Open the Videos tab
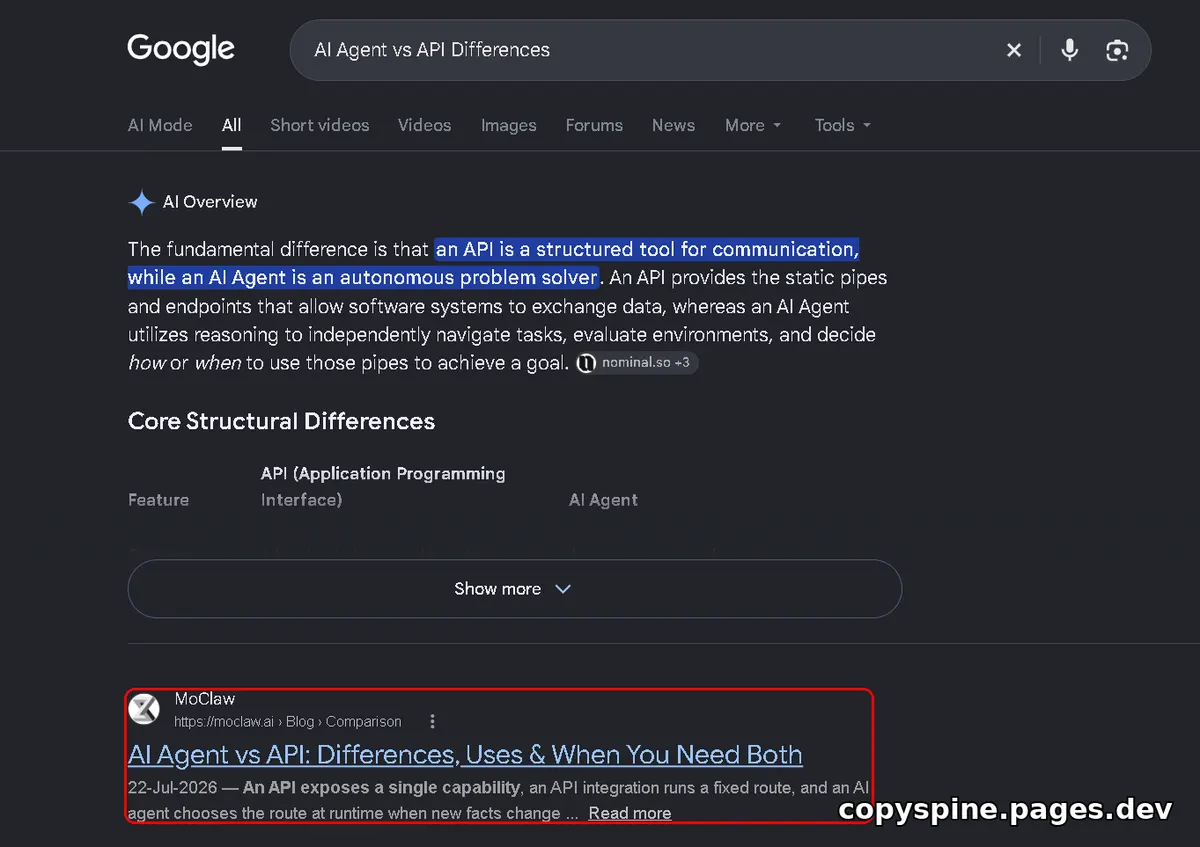This screenshot has height=847, width=1200. point(425,125)
